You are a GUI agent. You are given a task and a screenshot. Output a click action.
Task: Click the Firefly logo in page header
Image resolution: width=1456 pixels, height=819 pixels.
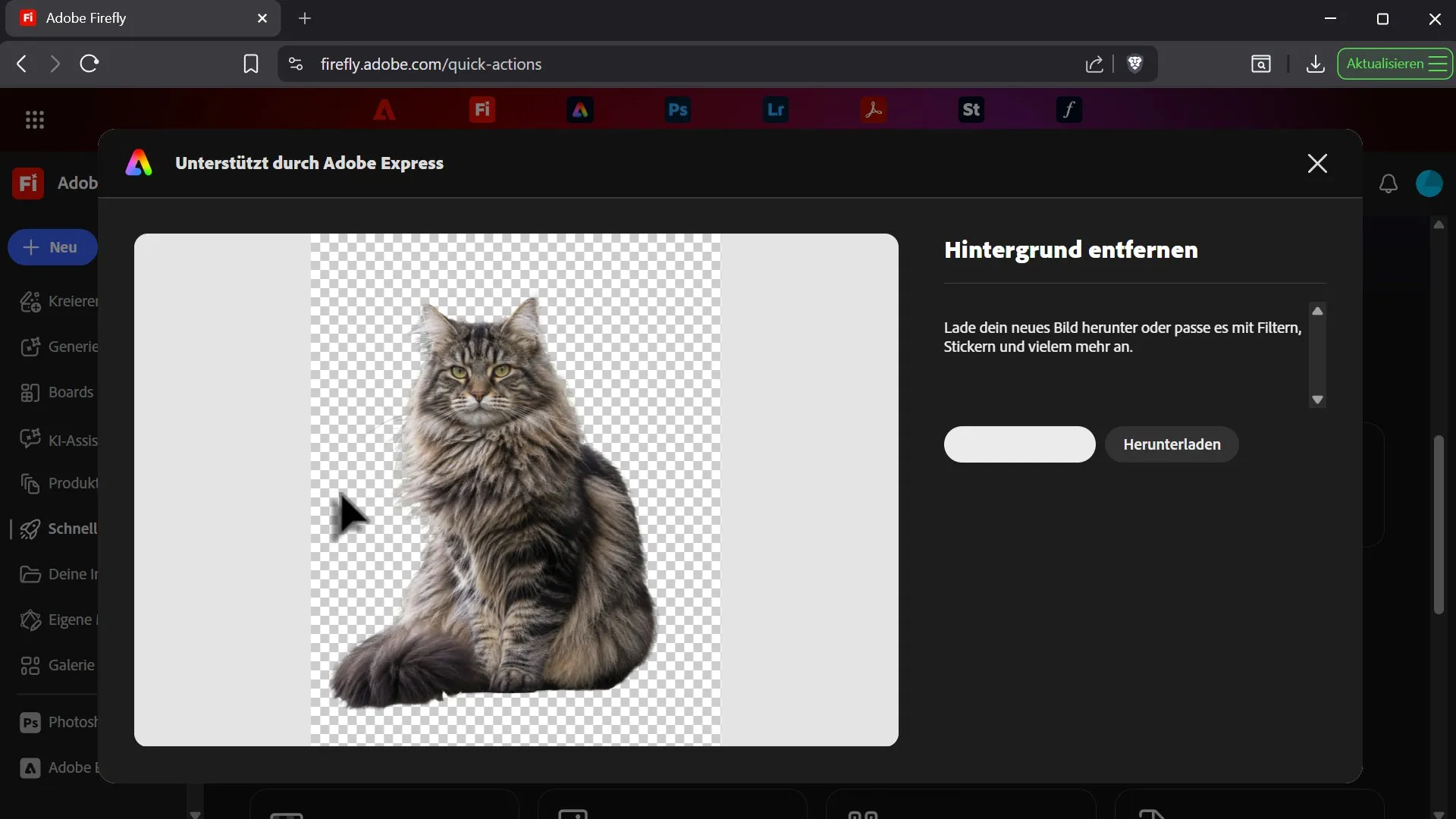coord(28,183)
